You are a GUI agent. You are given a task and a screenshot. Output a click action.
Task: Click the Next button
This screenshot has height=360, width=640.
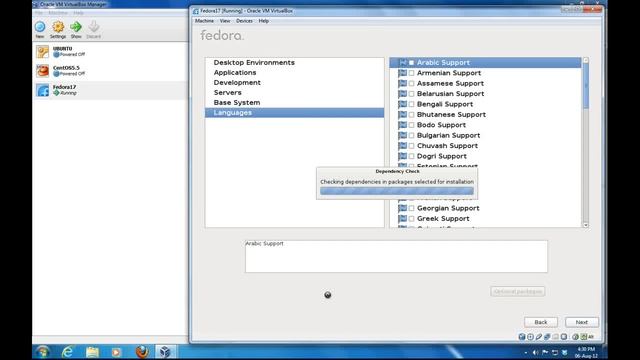coord(582,322)
